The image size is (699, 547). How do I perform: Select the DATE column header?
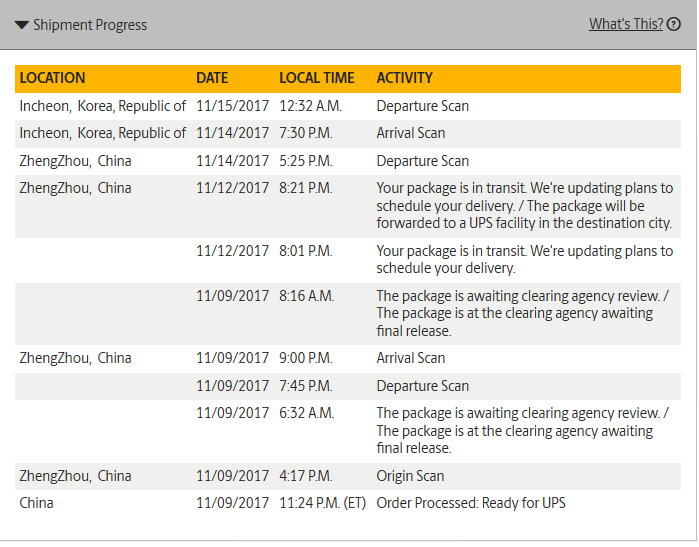(212, 78)
